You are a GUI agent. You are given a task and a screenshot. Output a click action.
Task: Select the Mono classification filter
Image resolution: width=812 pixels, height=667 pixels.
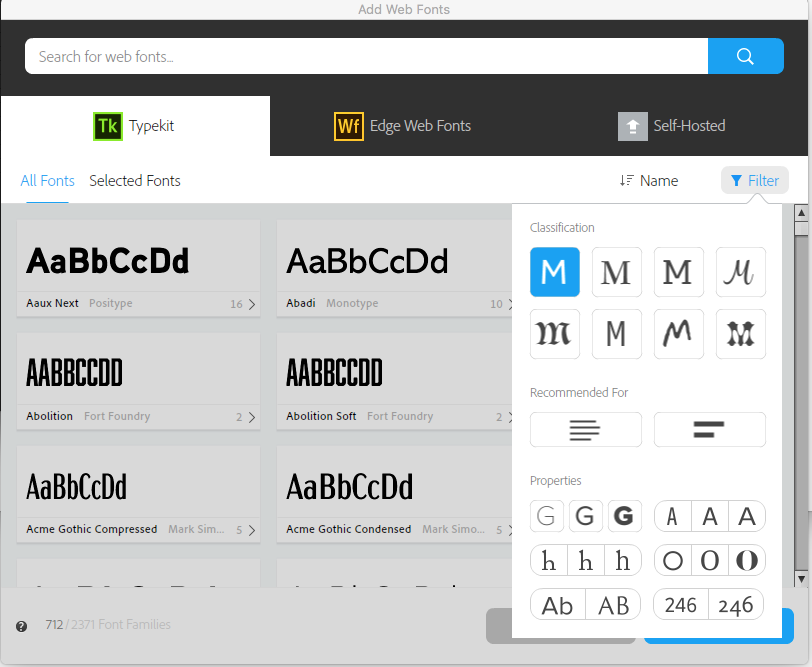point(617,334)
